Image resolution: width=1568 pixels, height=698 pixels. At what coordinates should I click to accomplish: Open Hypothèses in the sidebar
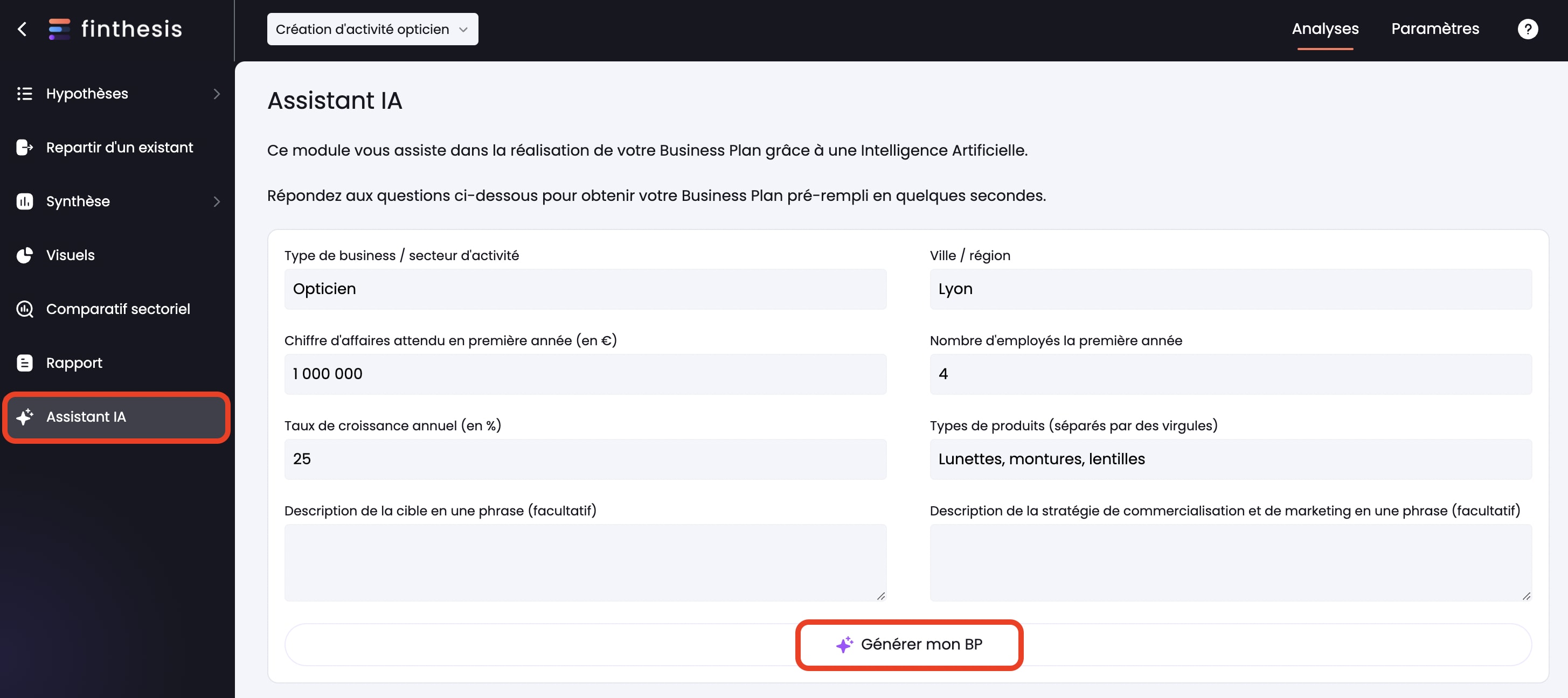click(117, 94)
